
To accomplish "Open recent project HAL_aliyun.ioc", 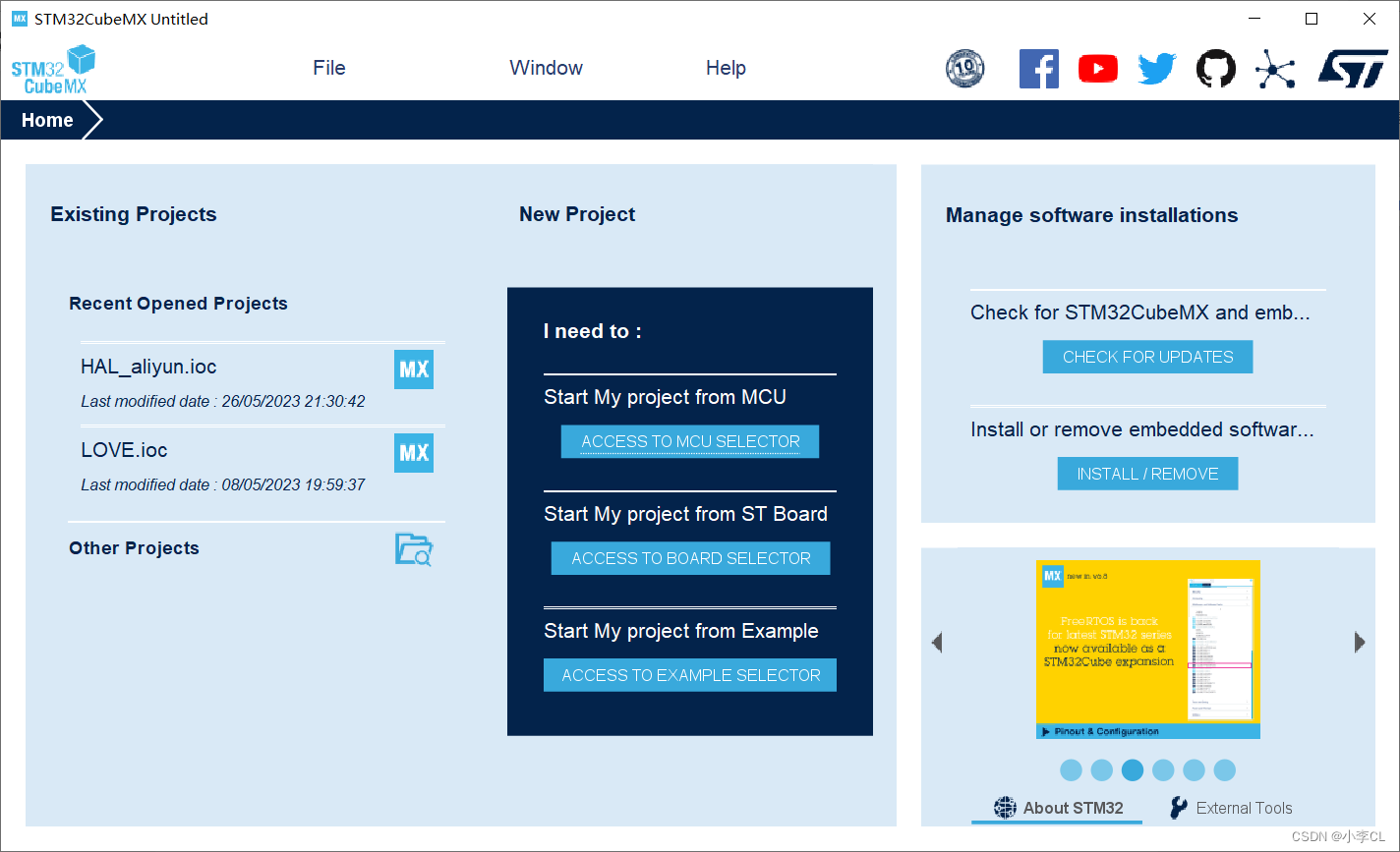I will [148, 368].
